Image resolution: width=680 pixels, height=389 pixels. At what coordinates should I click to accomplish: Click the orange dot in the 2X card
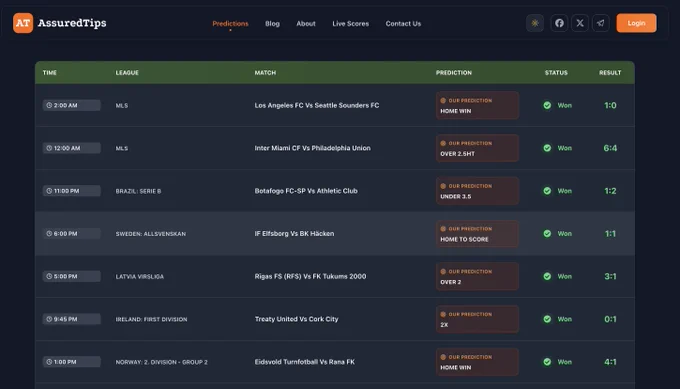(x=443, y=314)
